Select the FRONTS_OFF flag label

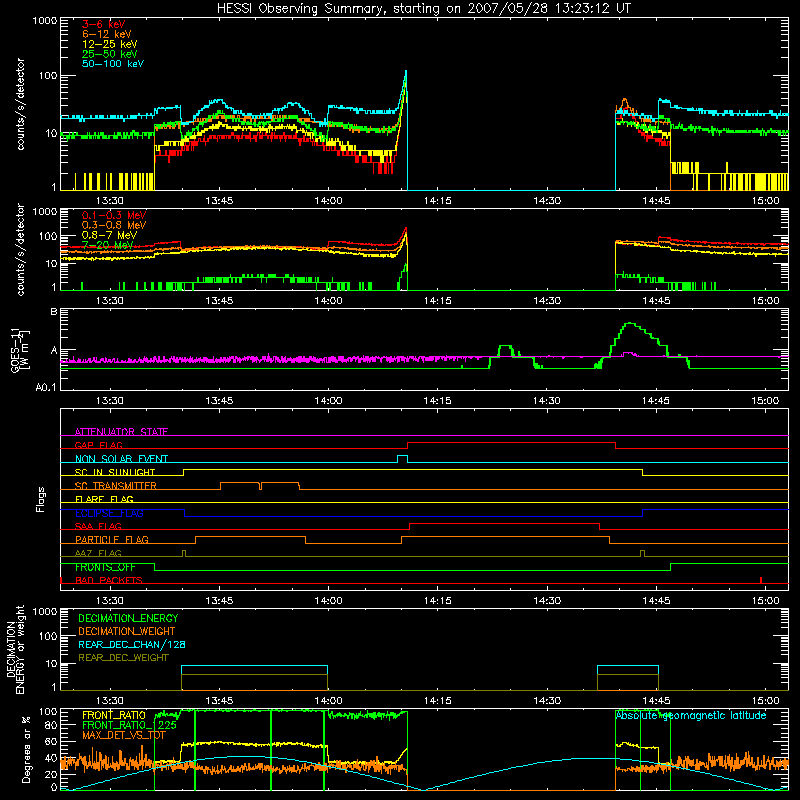coord(105,567)
